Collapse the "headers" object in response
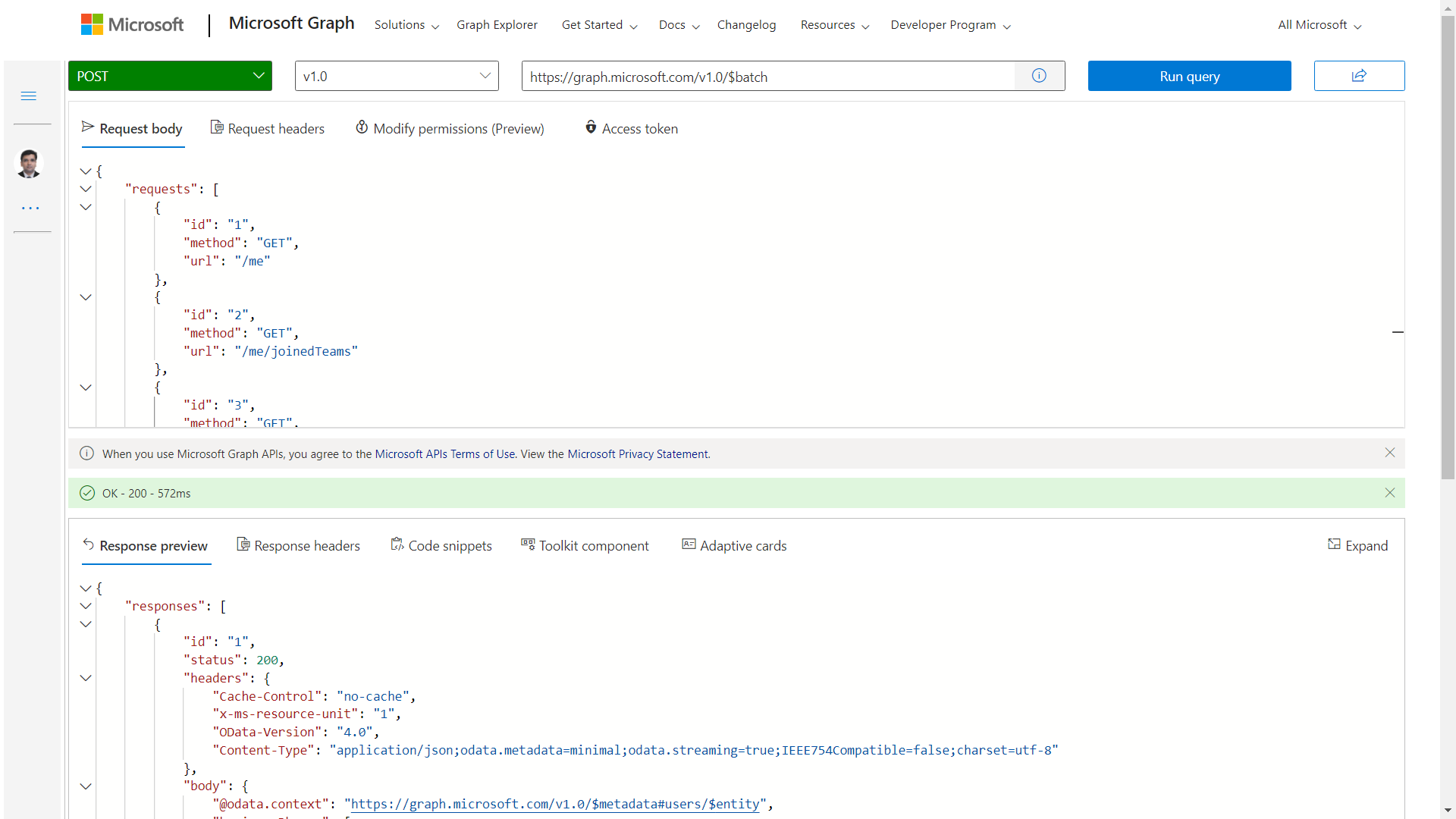 click(86, 679)
